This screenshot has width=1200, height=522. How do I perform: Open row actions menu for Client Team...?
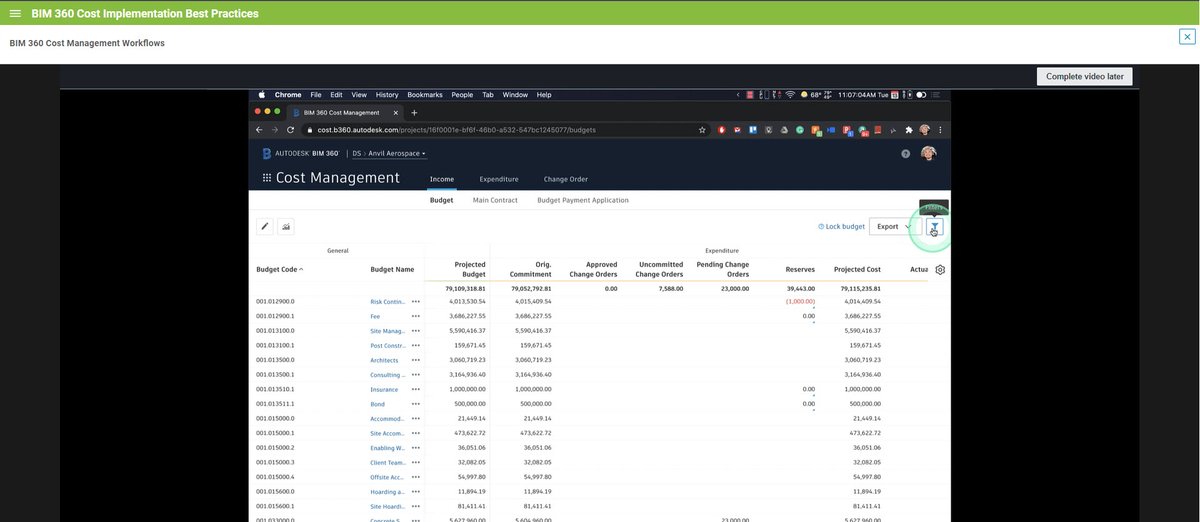415,463
